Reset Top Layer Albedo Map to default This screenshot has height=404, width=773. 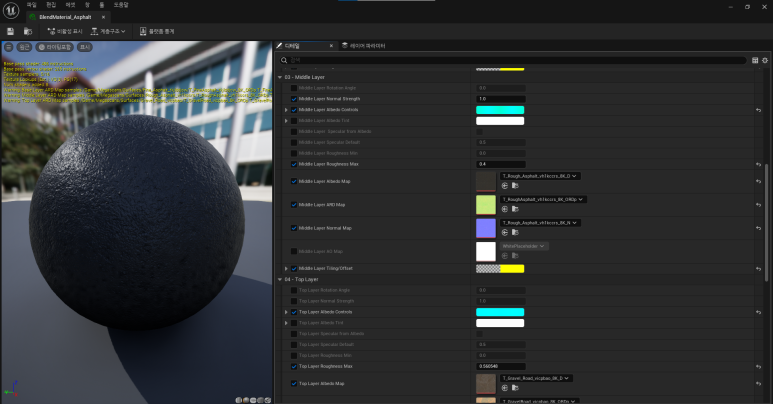tap(758, 384)
